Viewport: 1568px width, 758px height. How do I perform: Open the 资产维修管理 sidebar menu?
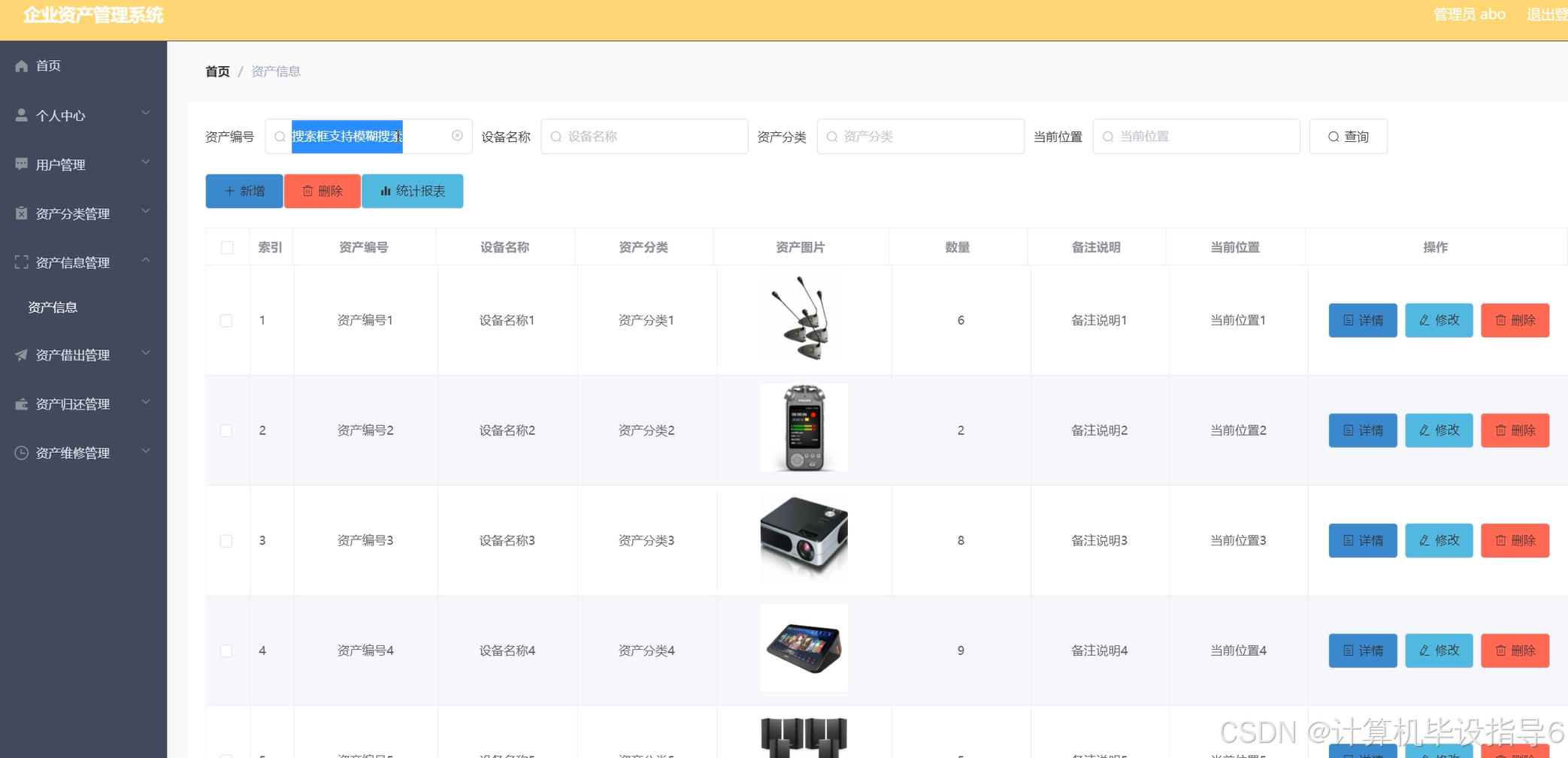[83, 453]
